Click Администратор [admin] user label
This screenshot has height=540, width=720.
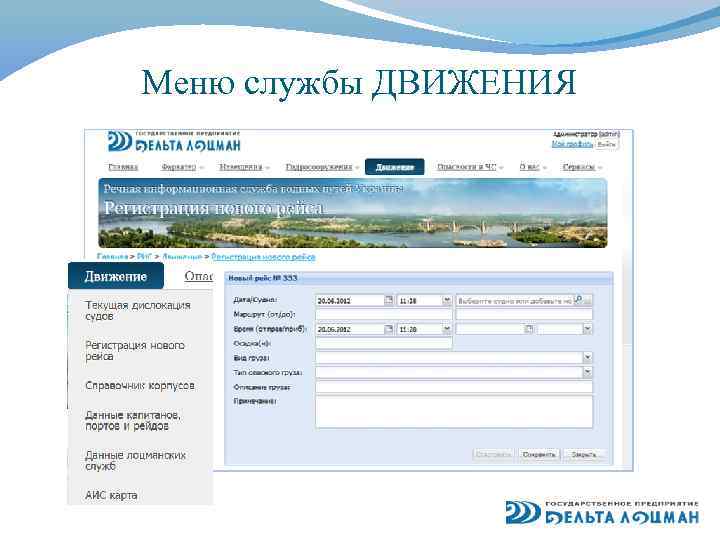click(586, 134)
